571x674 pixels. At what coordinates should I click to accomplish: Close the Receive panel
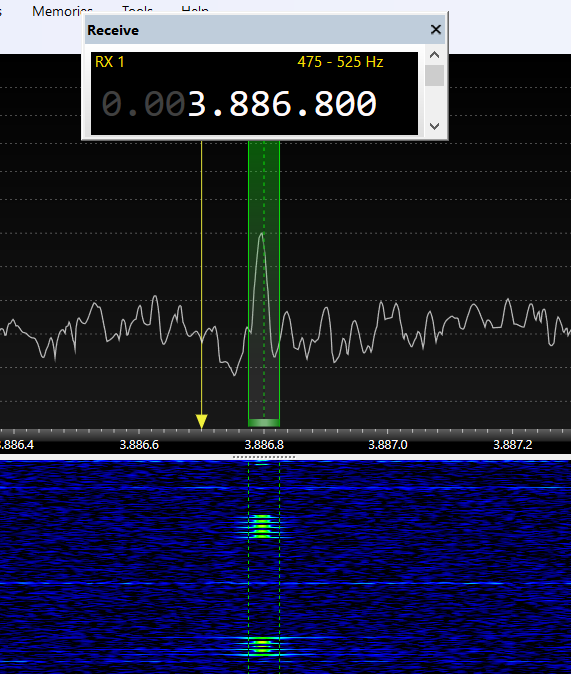436,30
